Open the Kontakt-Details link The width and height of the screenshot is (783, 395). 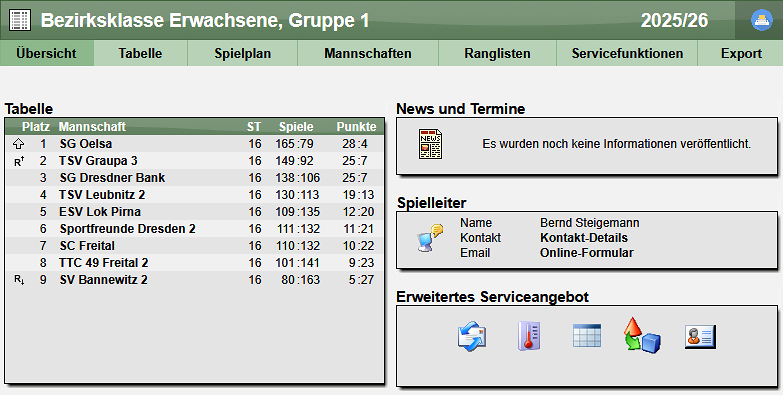point(584,238)
